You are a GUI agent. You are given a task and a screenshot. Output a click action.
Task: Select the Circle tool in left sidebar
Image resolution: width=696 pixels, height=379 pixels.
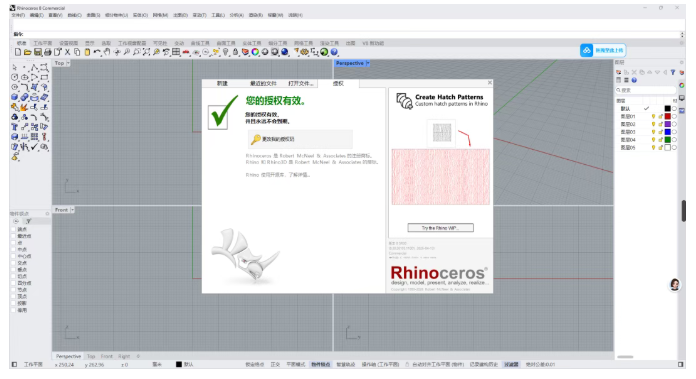pos(15,78)
